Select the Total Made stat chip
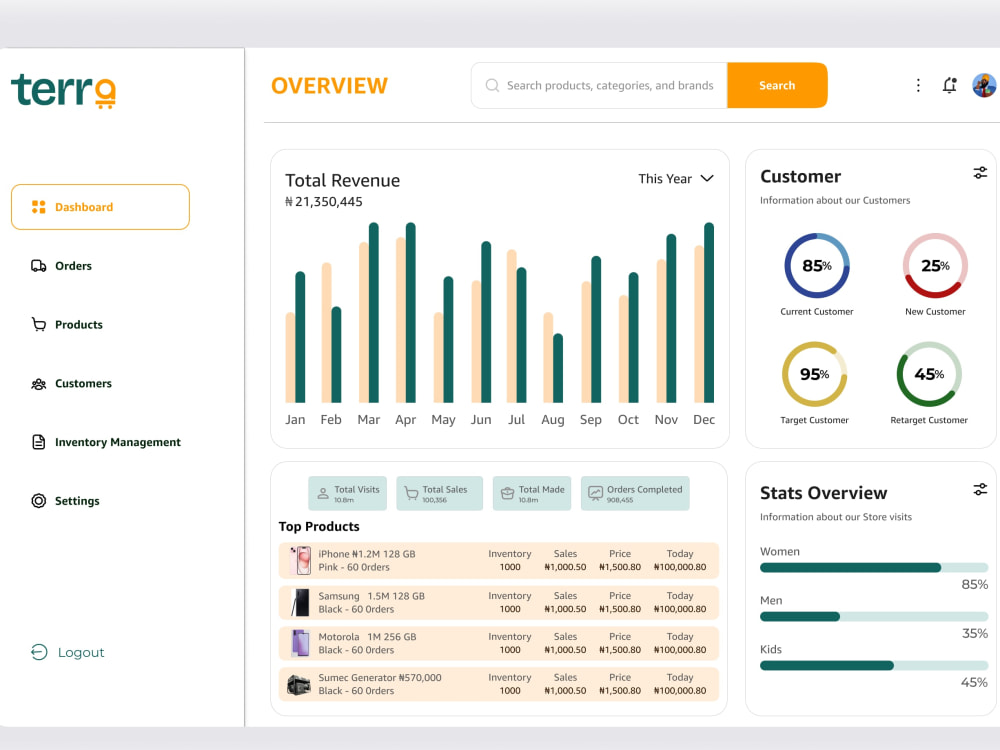 pos(532,493)
